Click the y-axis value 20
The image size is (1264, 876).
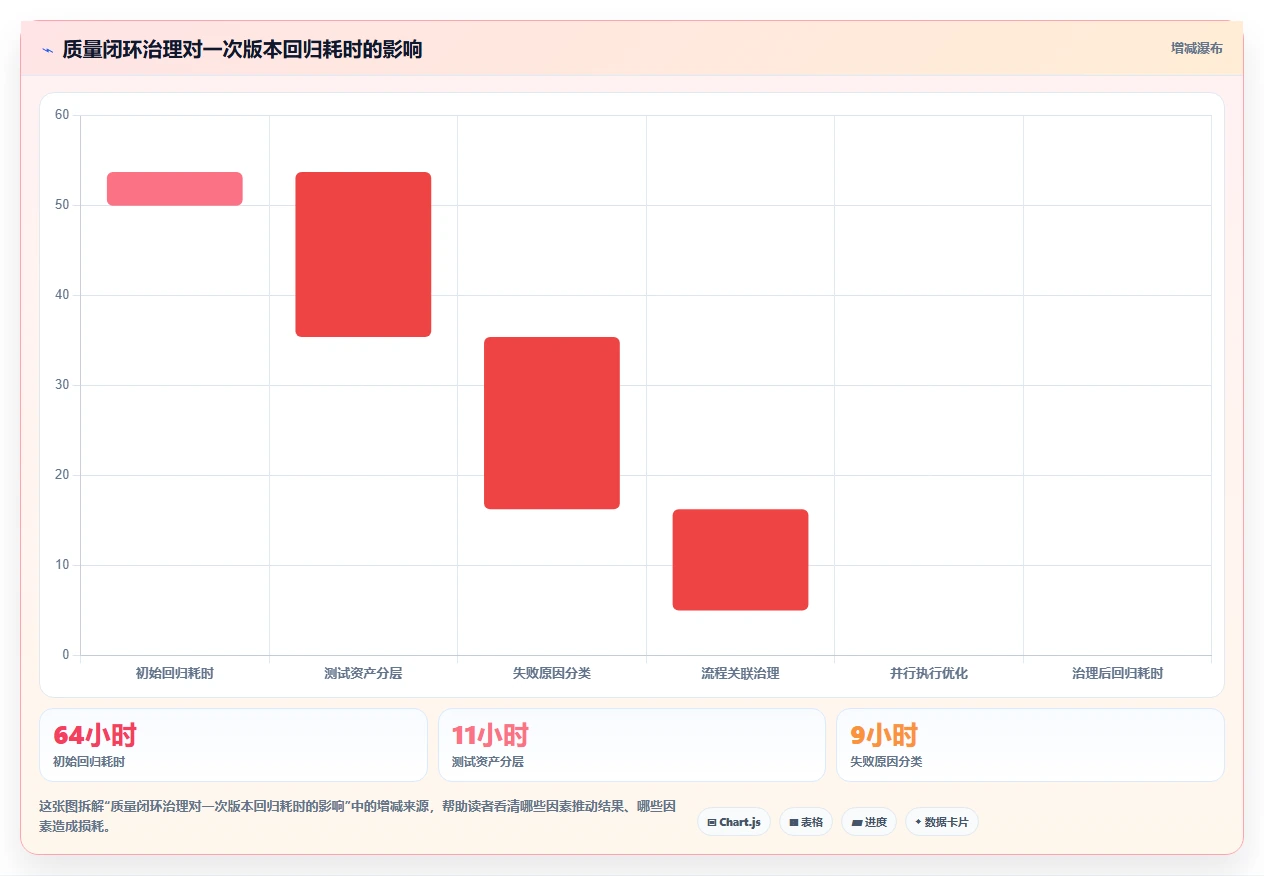pos(62,475)
